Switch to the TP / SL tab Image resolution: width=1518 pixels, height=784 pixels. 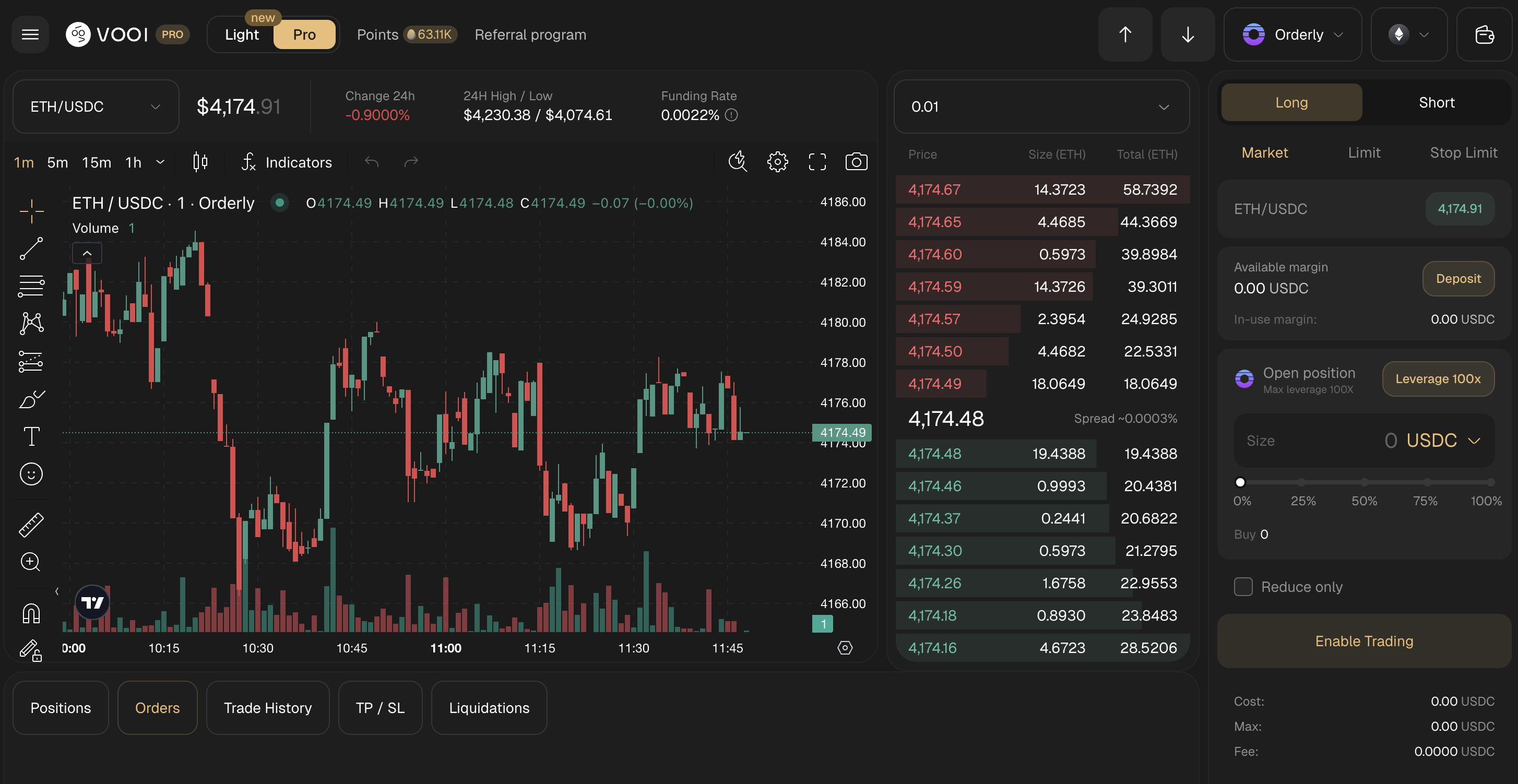point(380,708)
